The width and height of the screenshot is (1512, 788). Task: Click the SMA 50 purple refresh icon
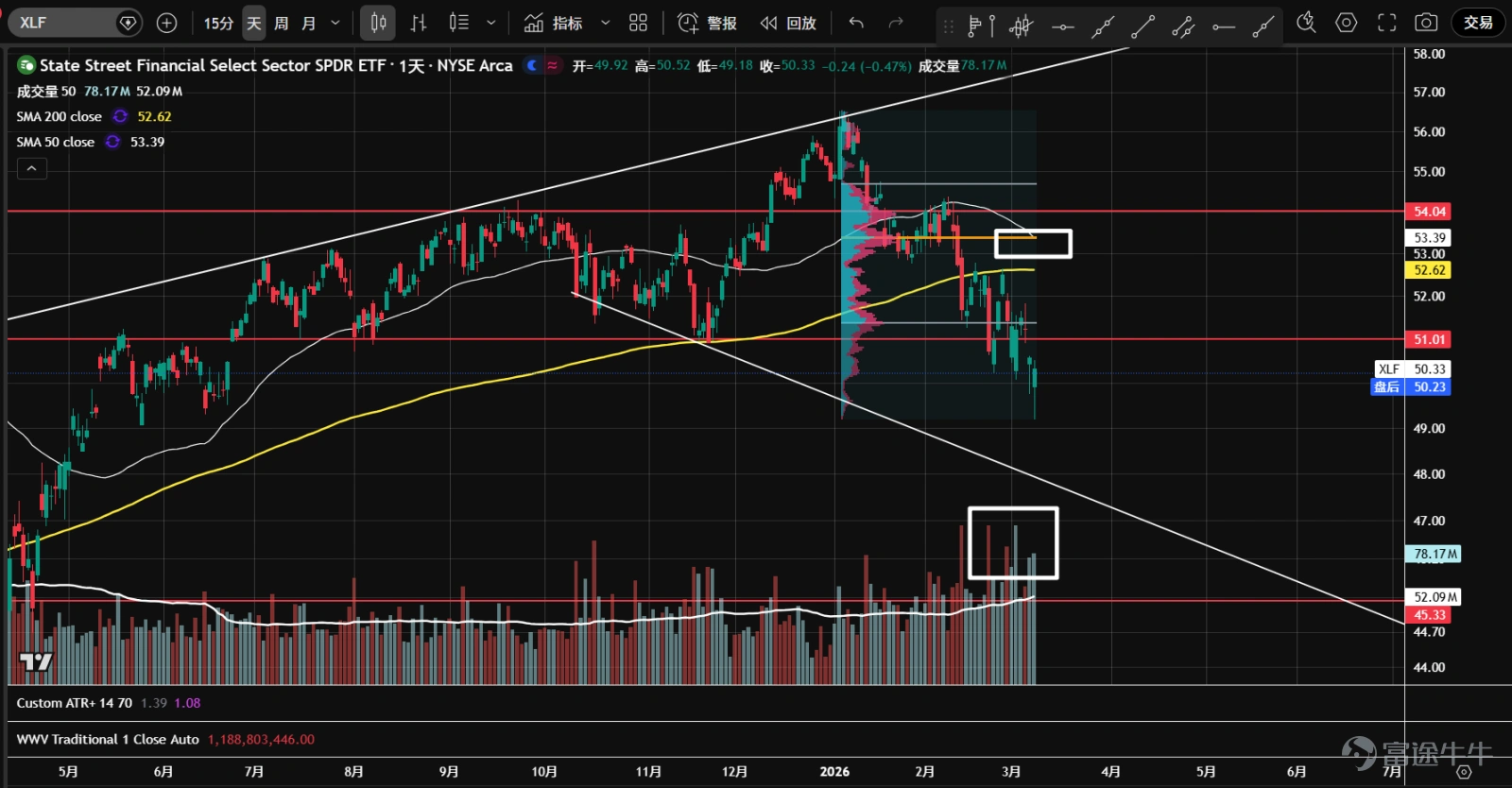(x=112, y=142)
